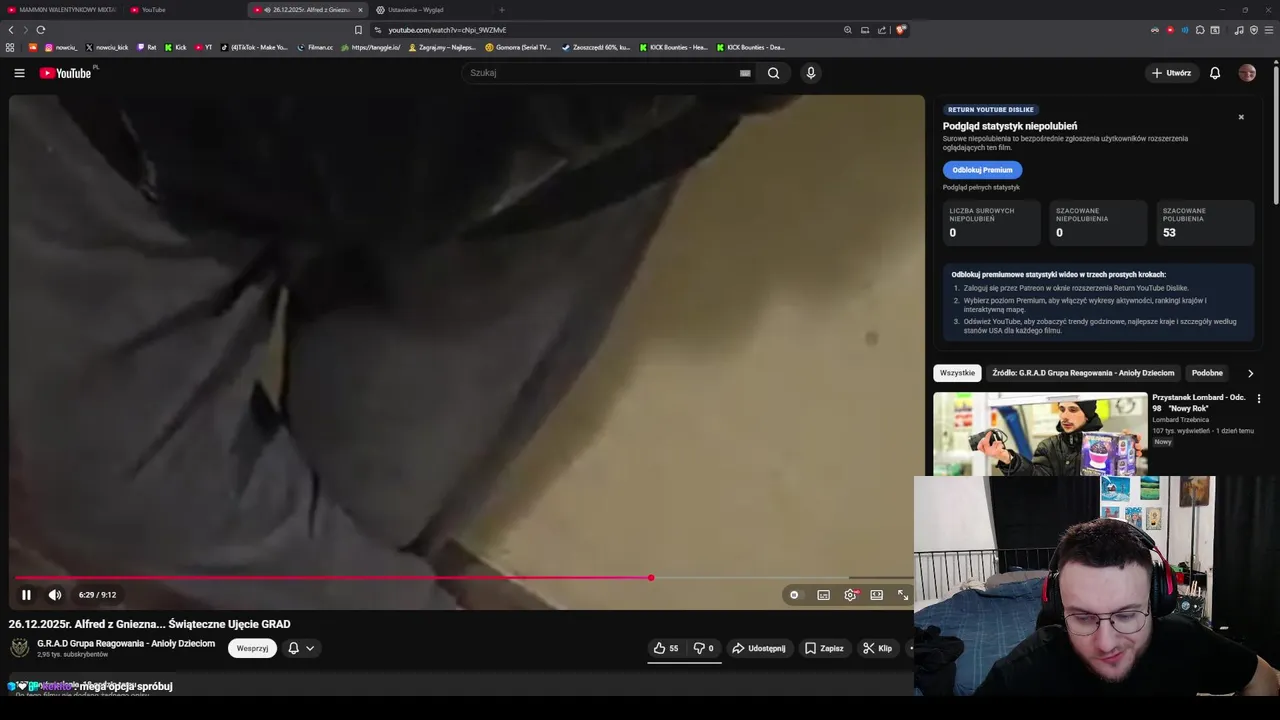The width and height of the screenshot is (1280, 720).
Task: Open Gomorra (Serial TV) bookmark
Action: [x=518, y=47]
